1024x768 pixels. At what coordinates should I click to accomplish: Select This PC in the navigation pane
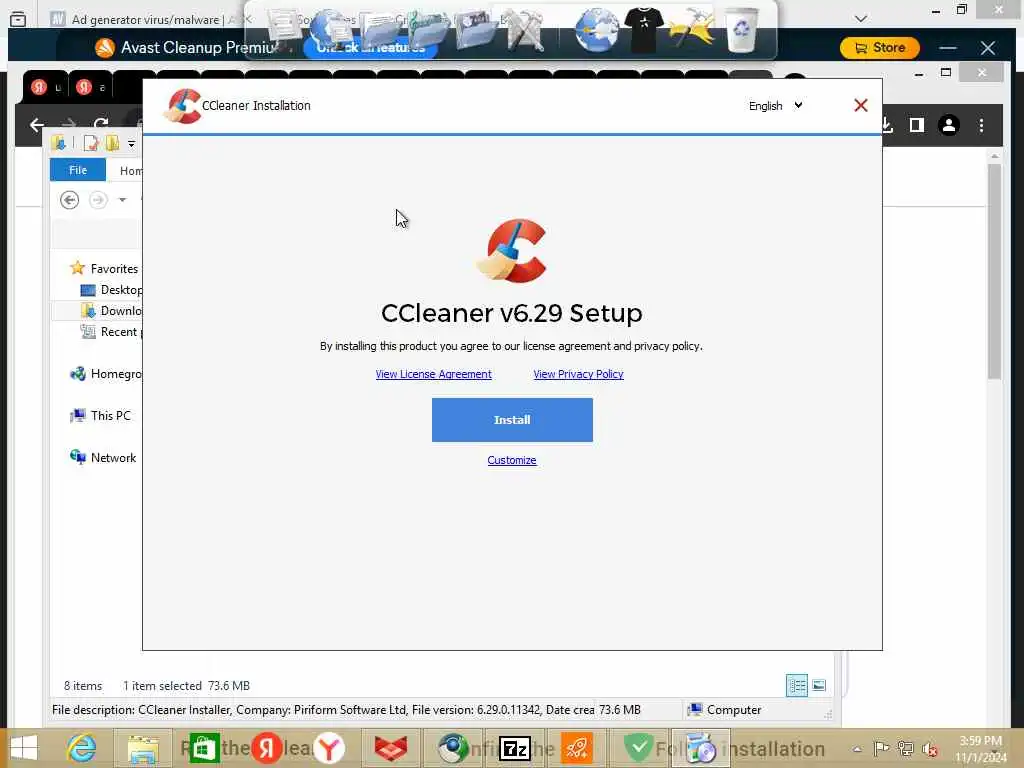pyautogui.click(x=100, y=415)
